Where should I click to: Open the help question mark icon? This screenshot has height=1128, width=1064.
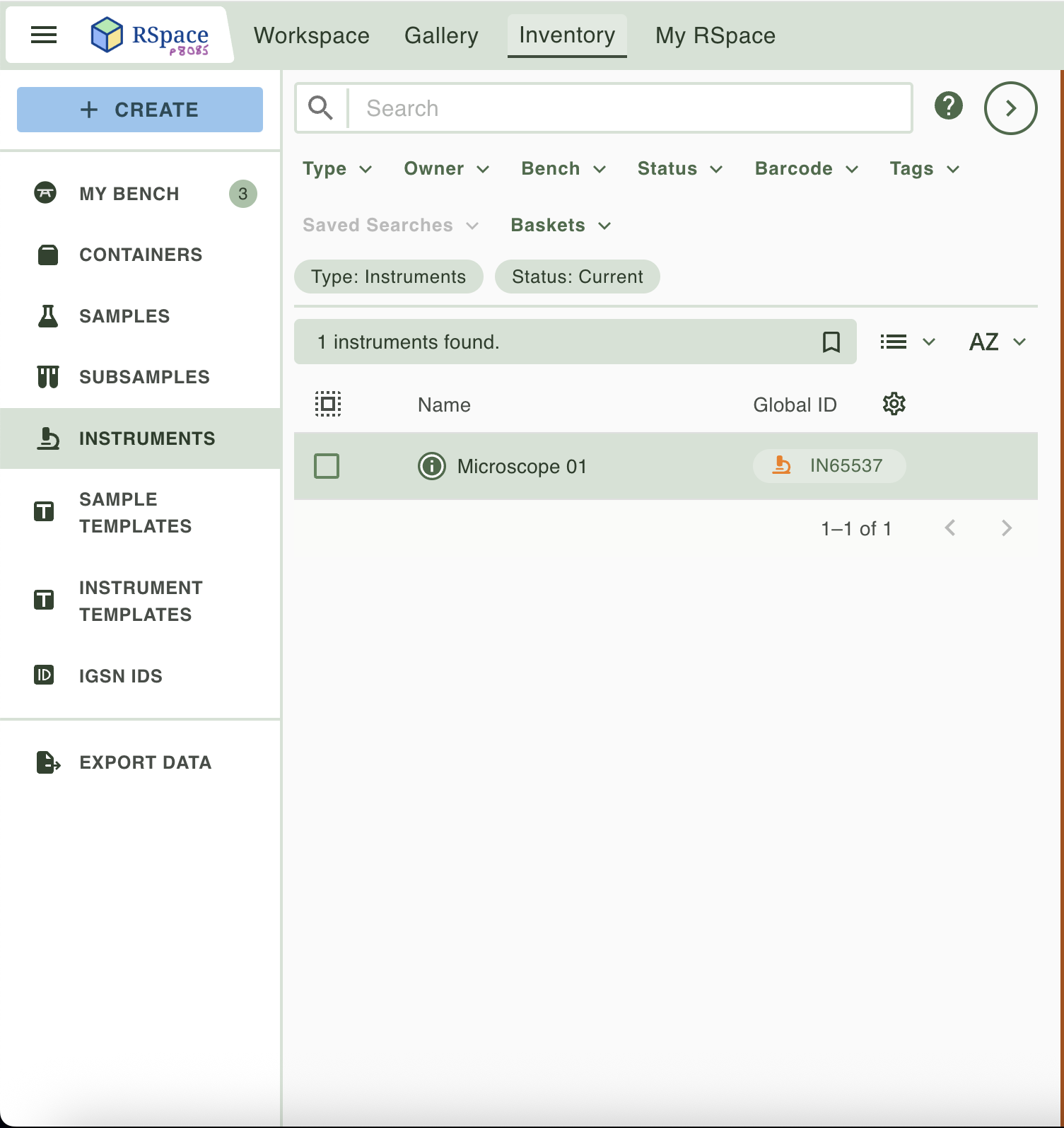click(949, 106)
